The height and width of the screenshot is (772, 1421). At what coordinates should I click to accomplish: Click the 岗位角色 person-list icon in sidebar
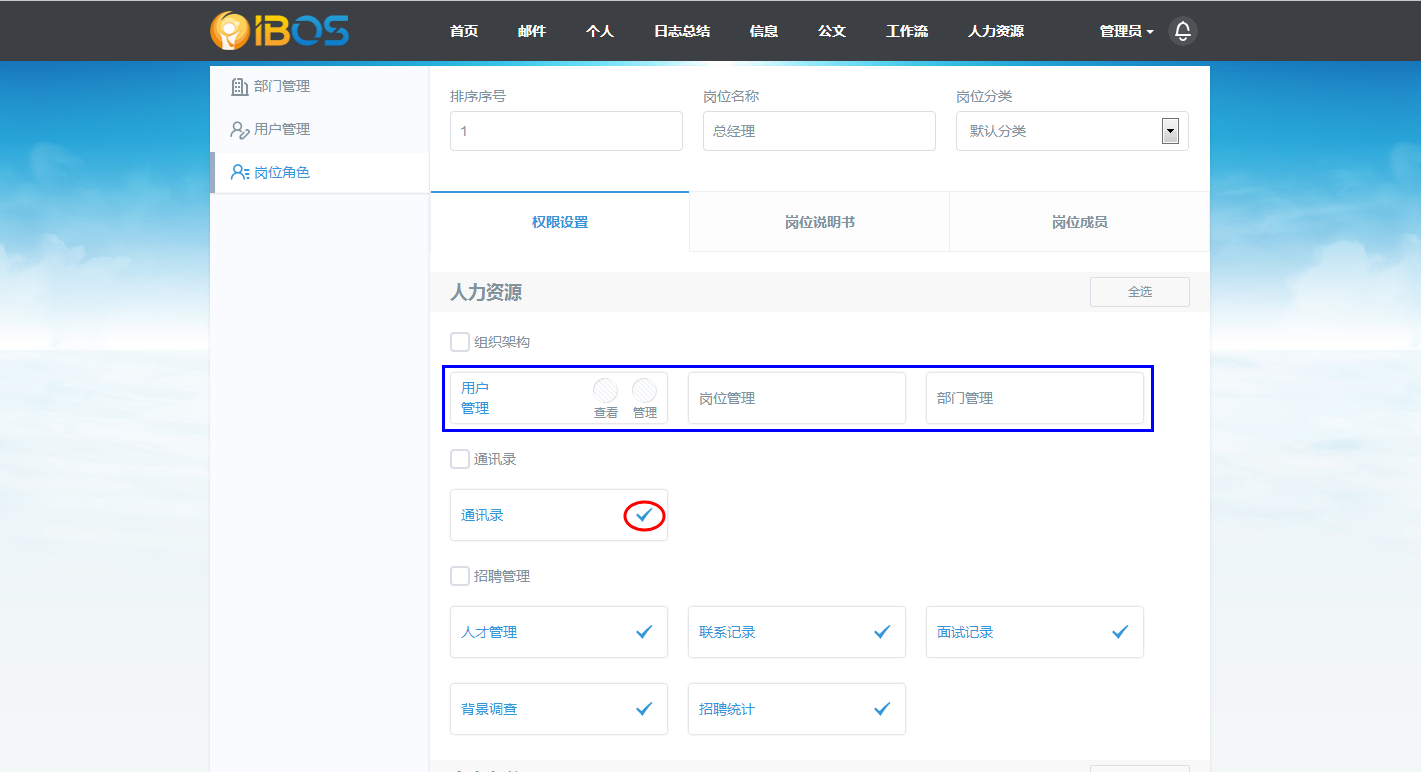pyautogui.click(x=240, y=172)
